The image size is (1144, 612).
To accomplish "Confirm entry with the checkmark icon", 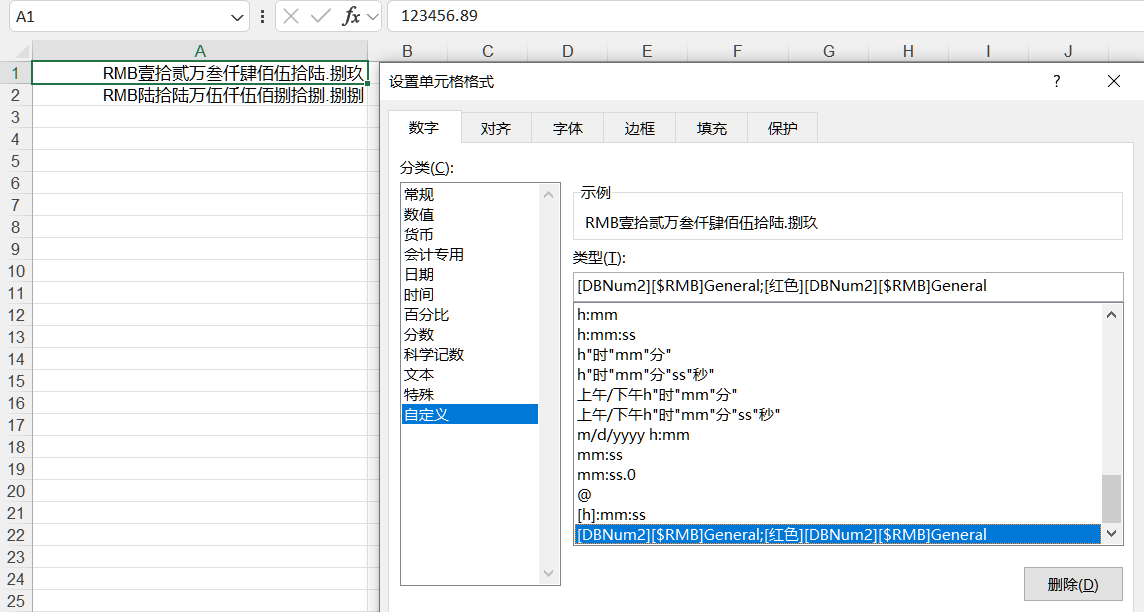I will (321, 16).
